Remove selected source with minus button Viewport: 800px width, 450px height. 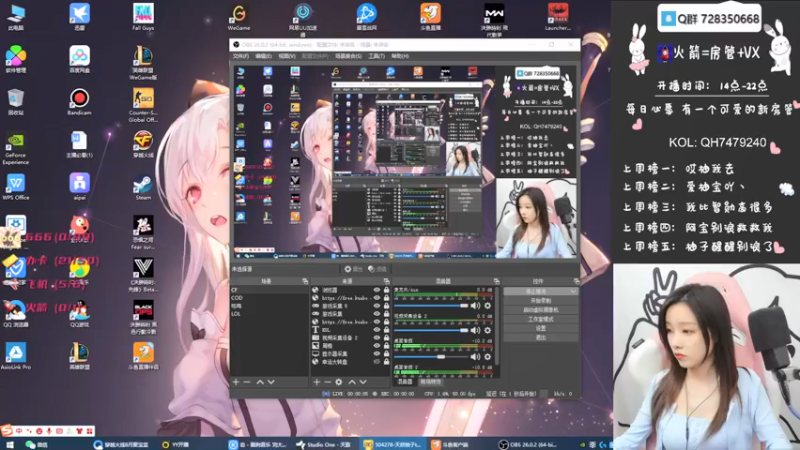[327, 382]
